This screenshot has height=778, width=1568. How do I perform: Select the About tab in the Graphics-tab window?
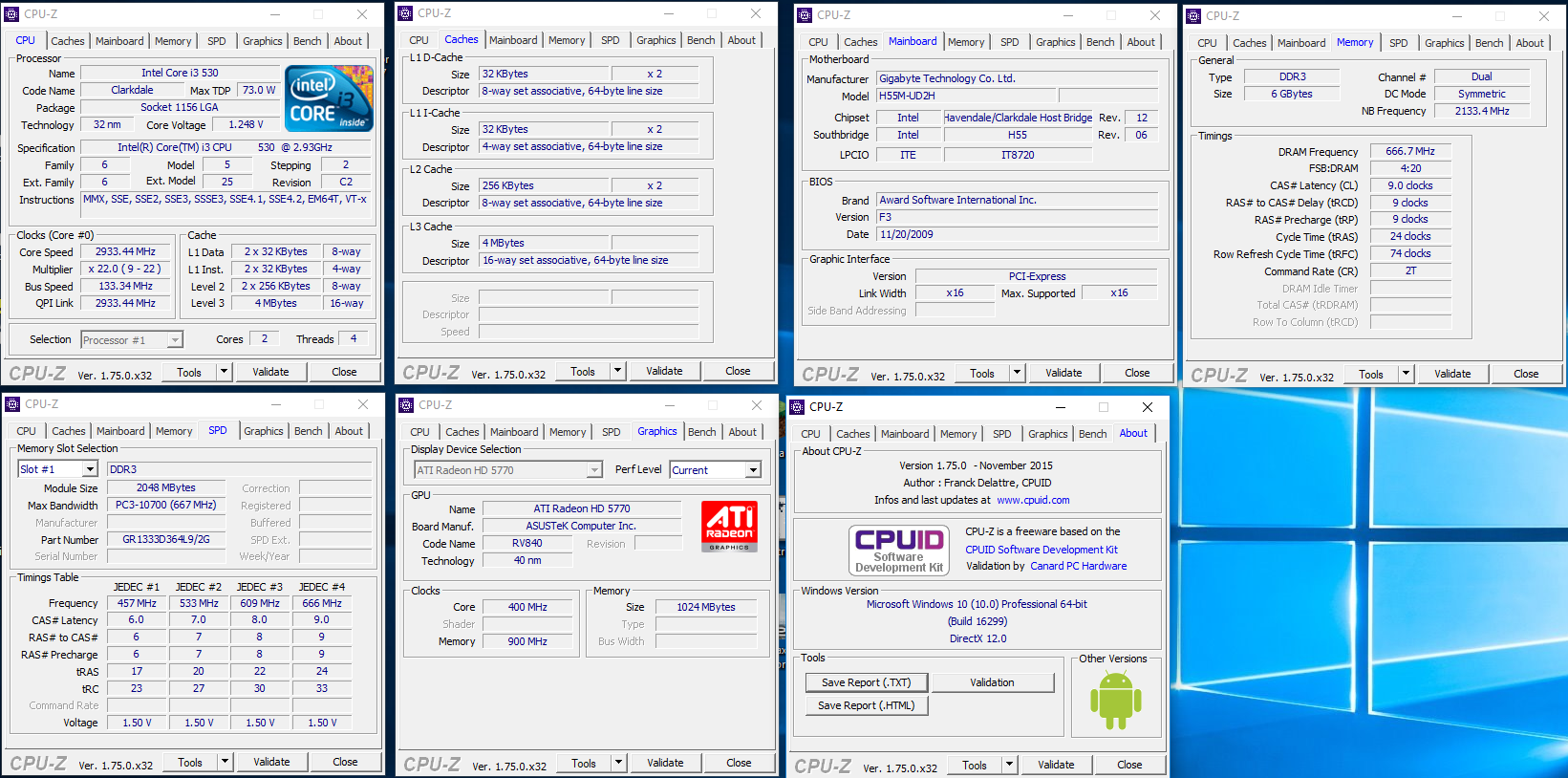tap(742, 432)
